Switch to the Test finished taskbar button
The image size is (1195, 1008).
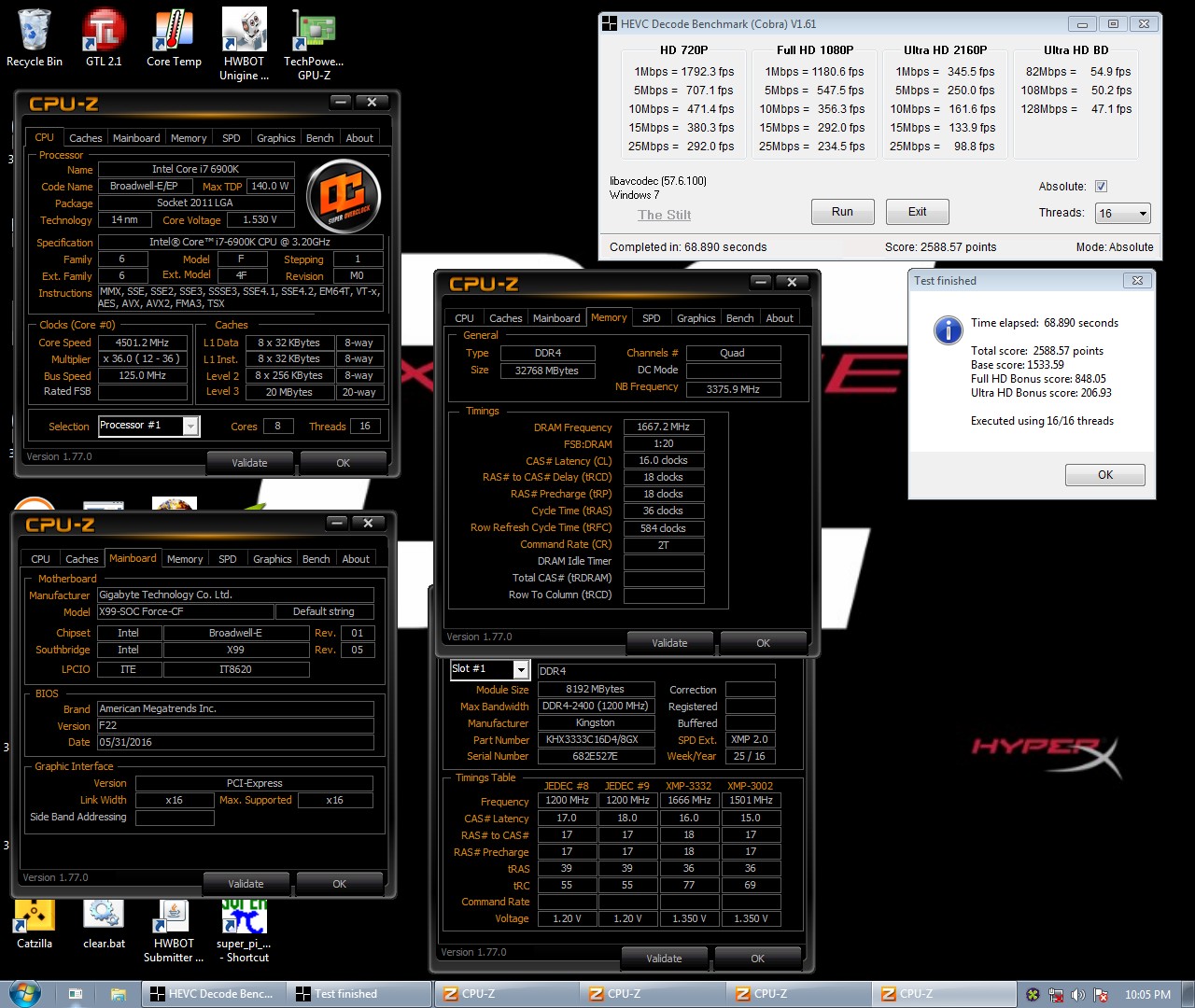[x=359, y=994]
